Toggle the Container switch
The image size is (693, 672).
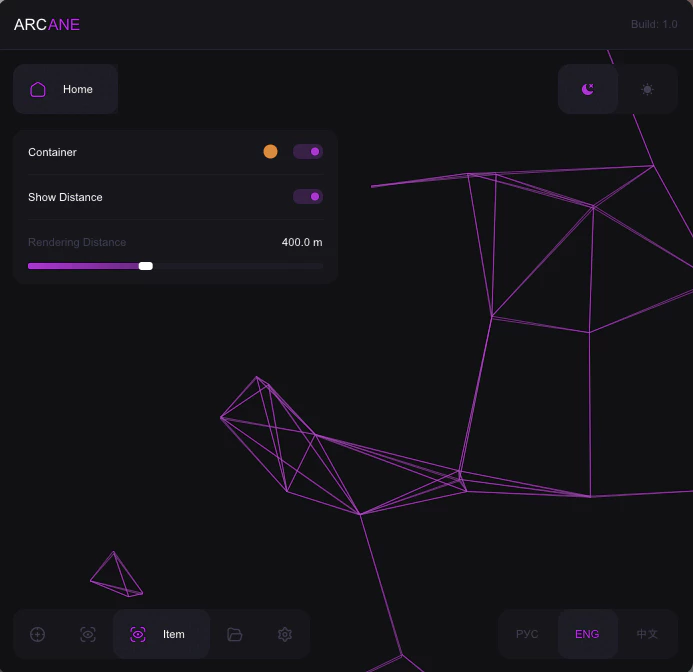[308, 152]
